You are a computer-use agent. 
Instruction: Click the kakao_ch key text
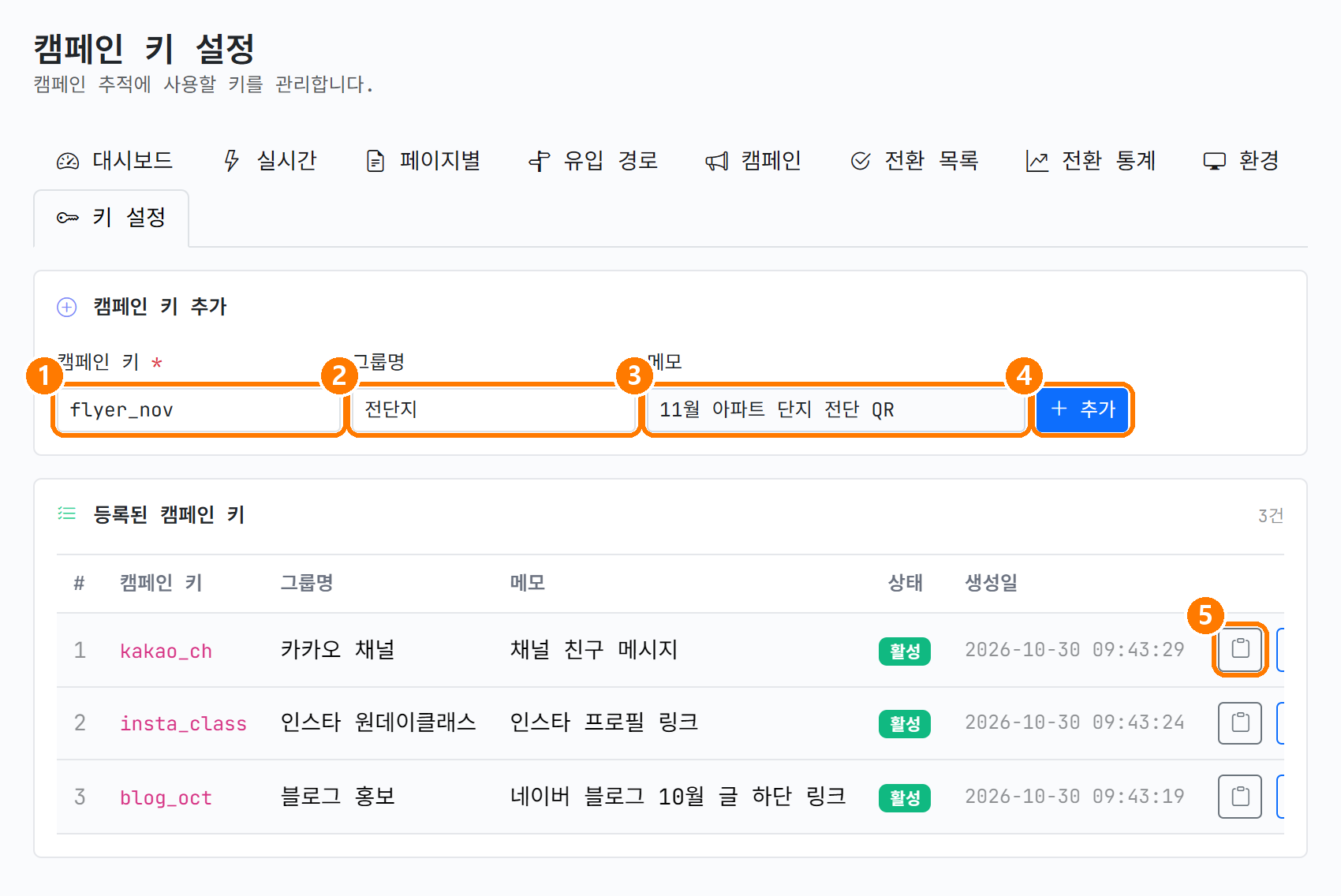tap(166, 651)
